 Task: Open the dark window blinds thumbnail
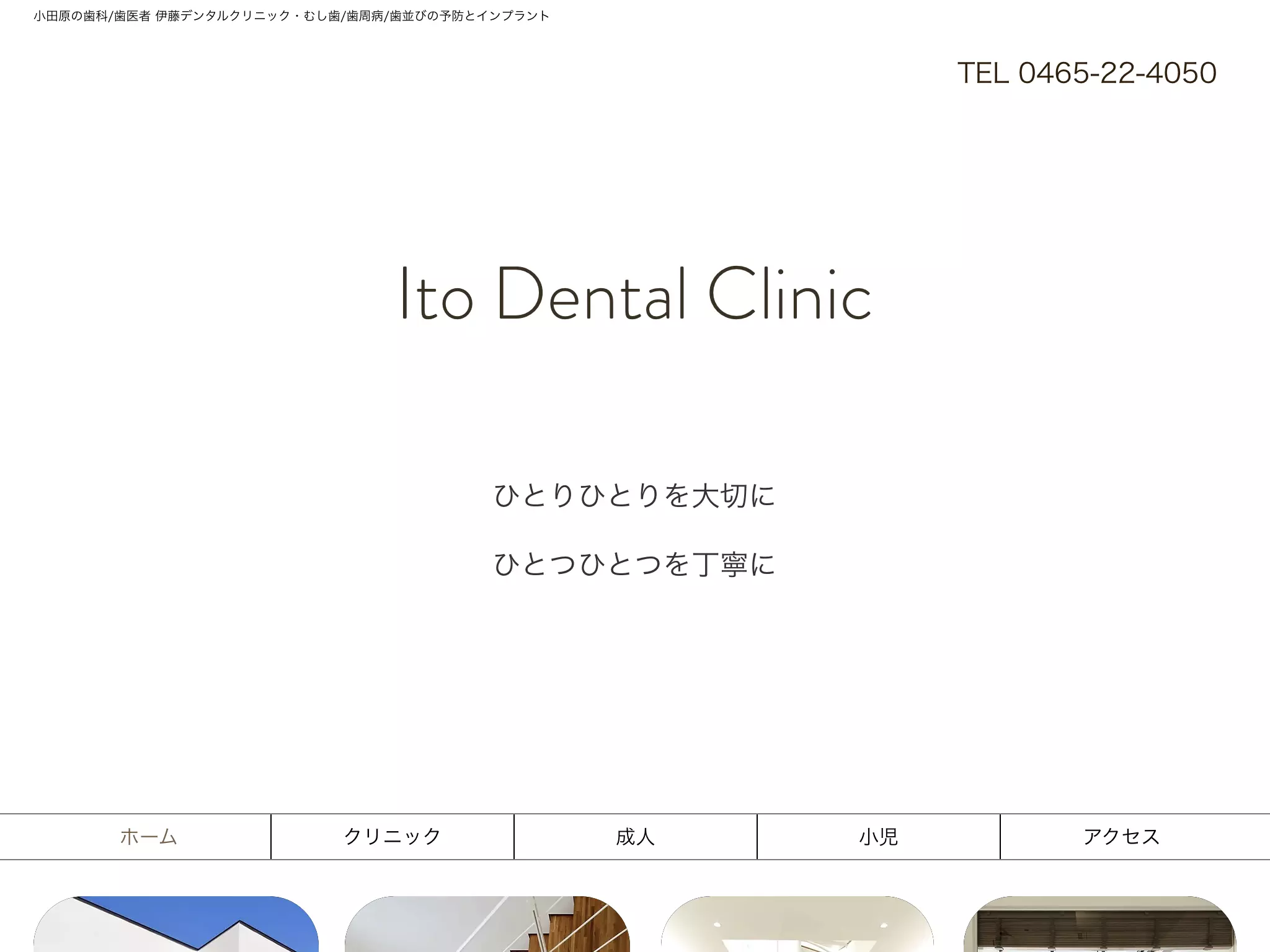click(1100, 924)
